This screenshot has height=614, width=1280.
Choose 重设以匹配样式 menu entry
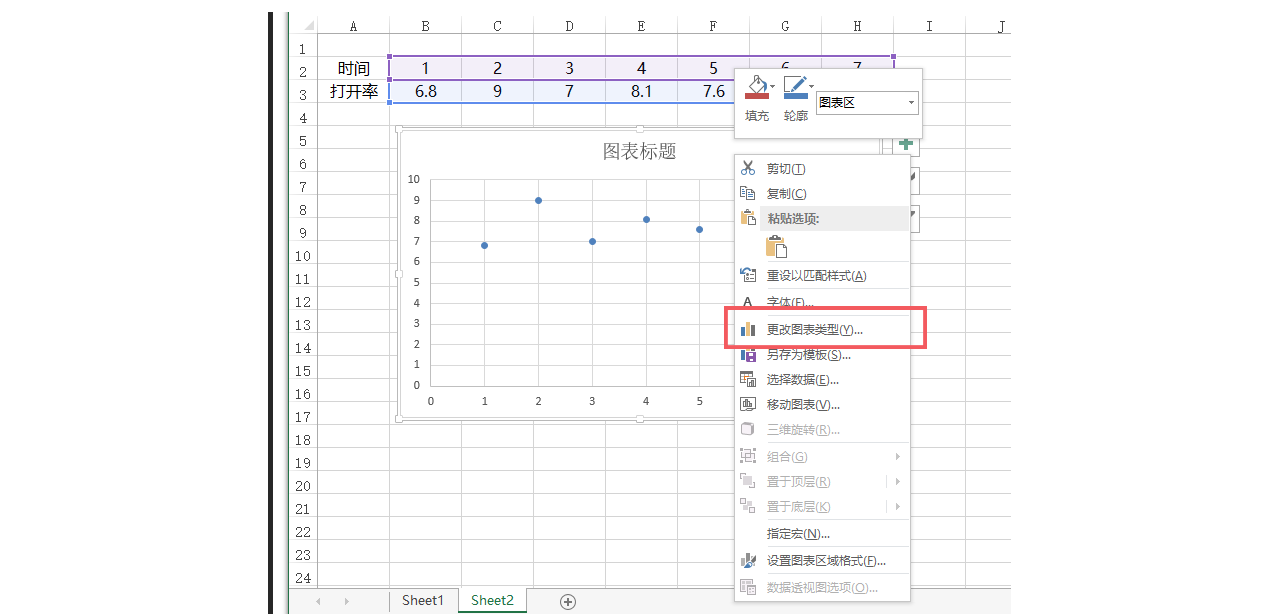(x=815, y=276)
